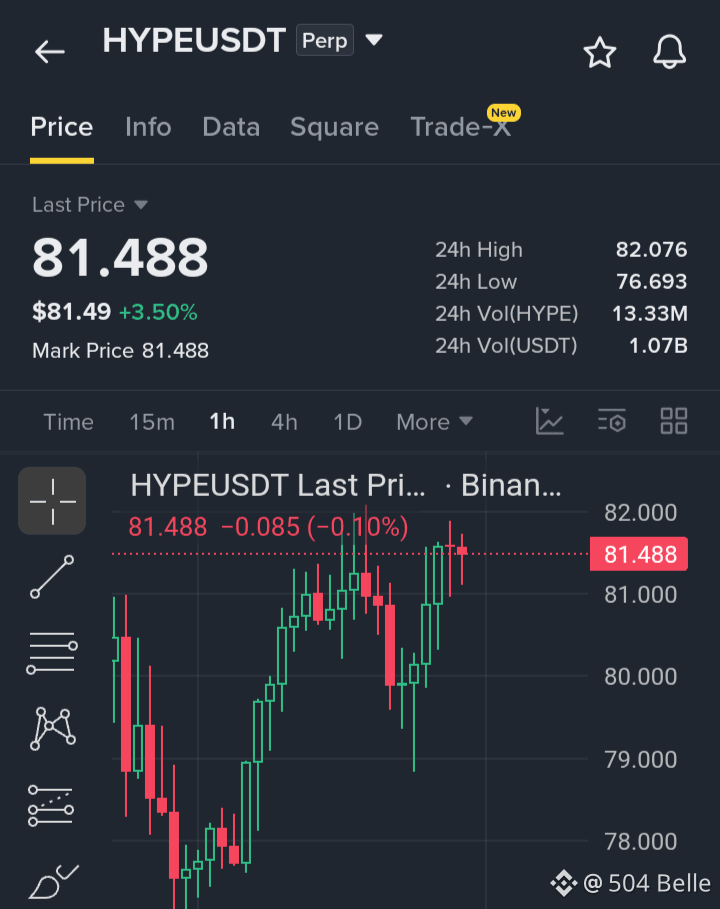Select the 15m interval
The image size is (720, 909).
point(152,422)
